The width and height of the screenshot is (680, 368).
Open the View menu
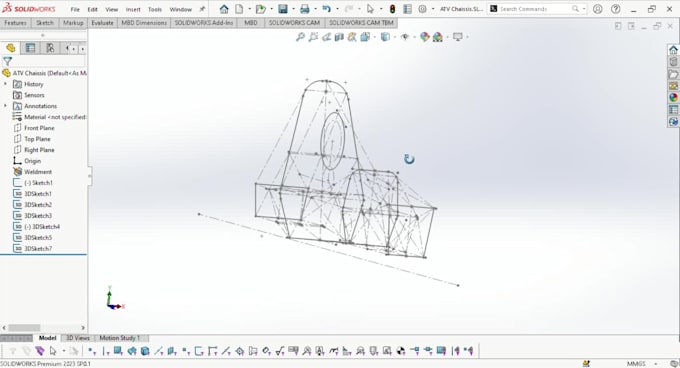(x=111, y=9)
